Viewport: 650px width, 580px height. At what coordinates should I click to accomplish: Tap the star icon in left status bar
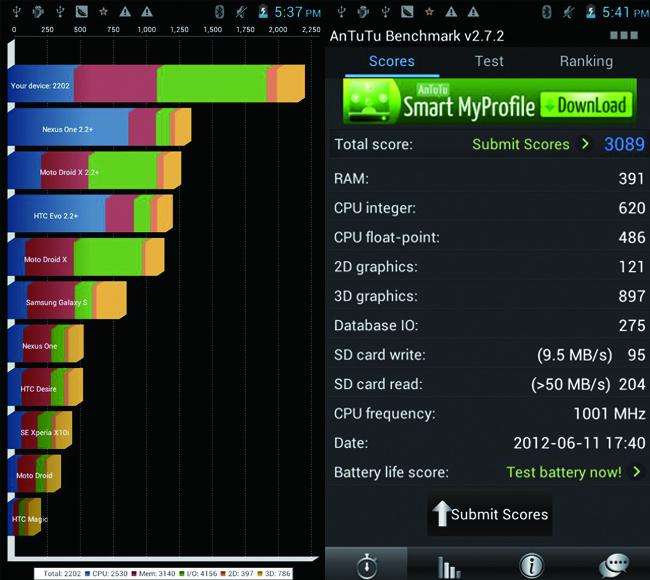[103, 12]
